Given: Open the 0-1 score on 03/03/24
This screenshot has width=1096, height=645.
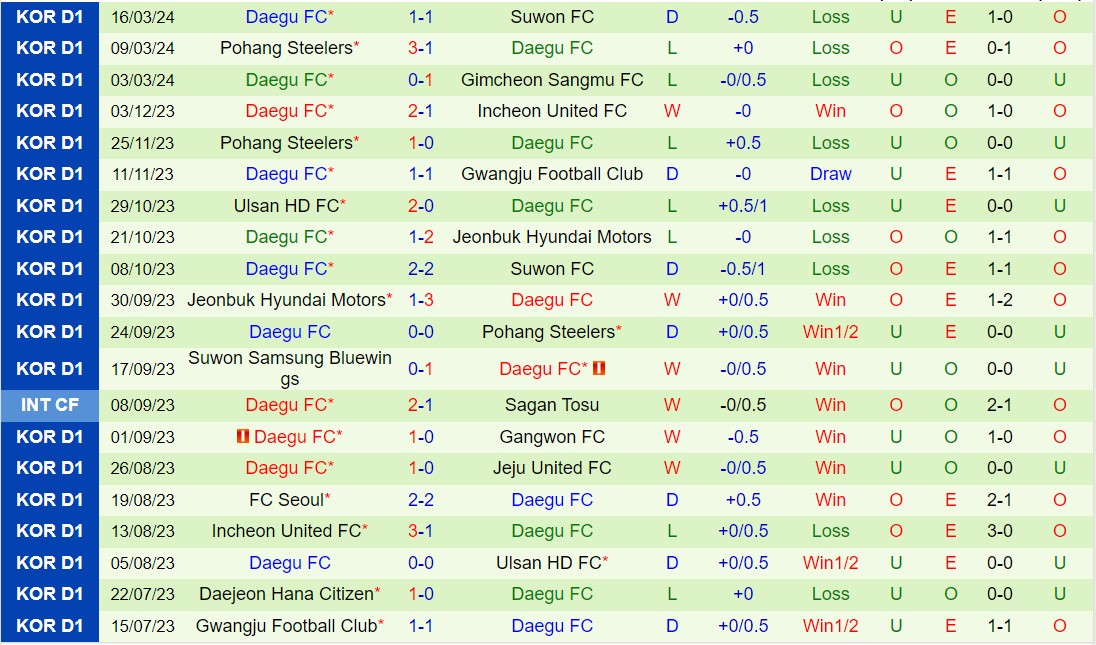Looking at the screenshot, I should coord(421,80).
